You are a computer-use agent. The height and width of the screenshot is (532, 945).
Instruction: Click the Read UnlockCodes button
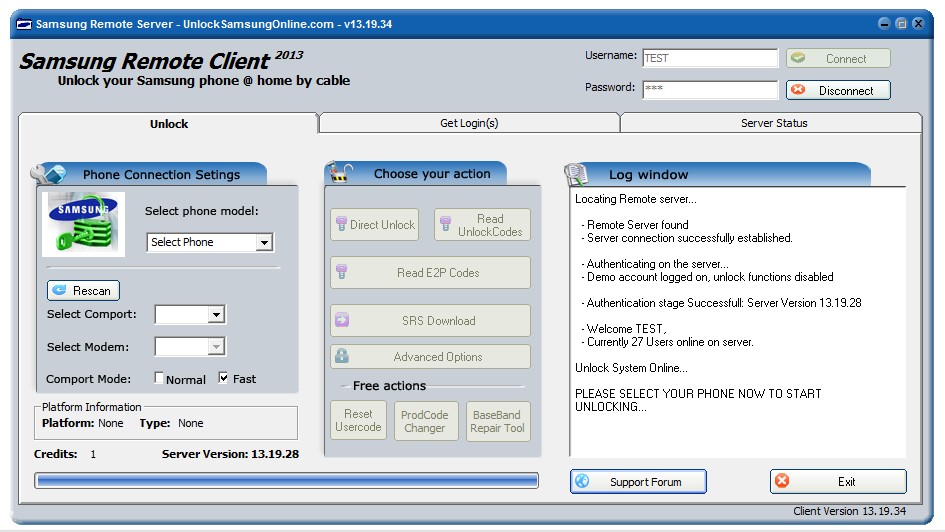click(x=482, y=225)
